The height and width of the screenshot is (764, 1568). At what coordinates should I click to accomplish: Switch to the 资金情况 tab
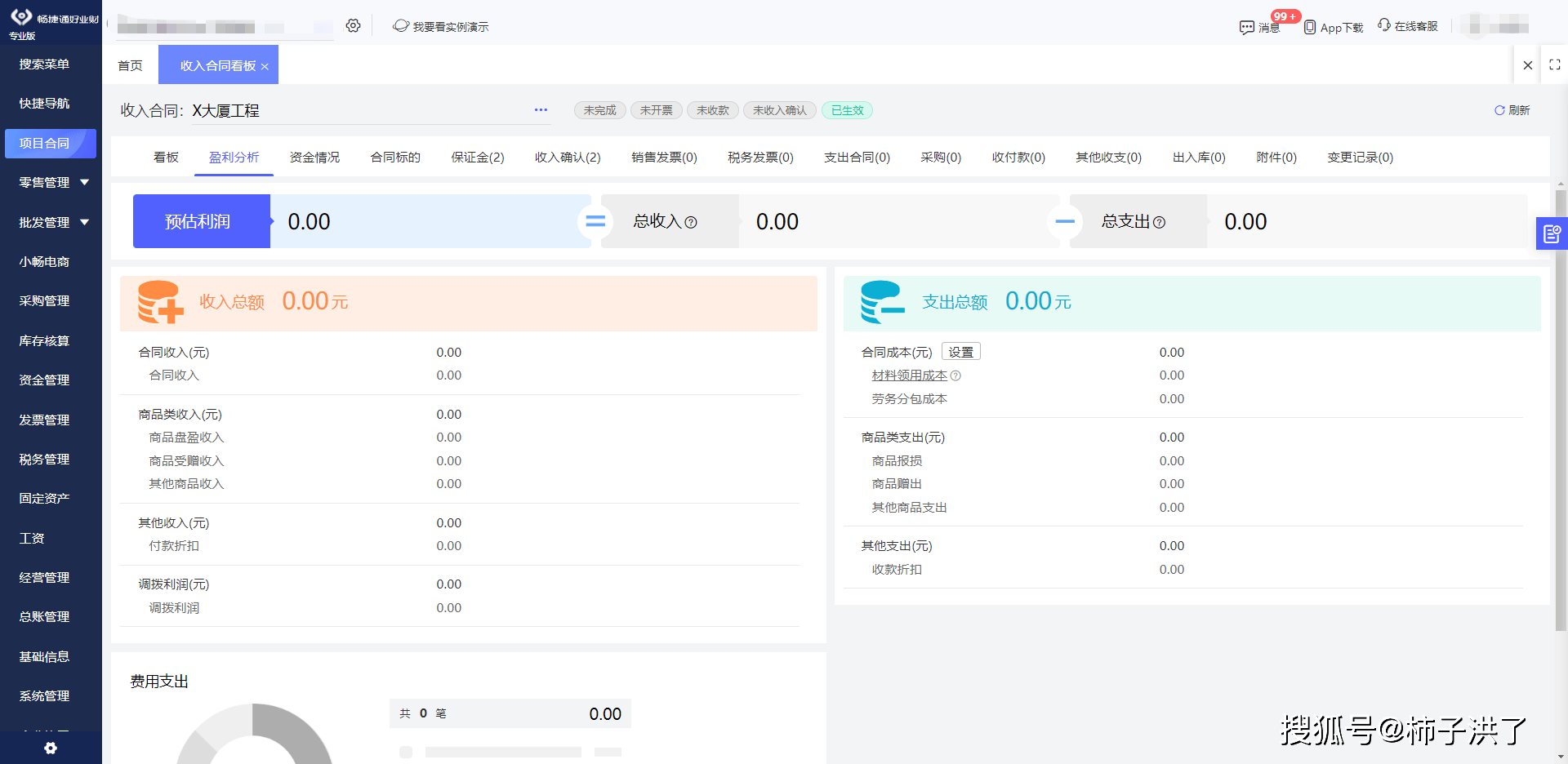point(314,158)
